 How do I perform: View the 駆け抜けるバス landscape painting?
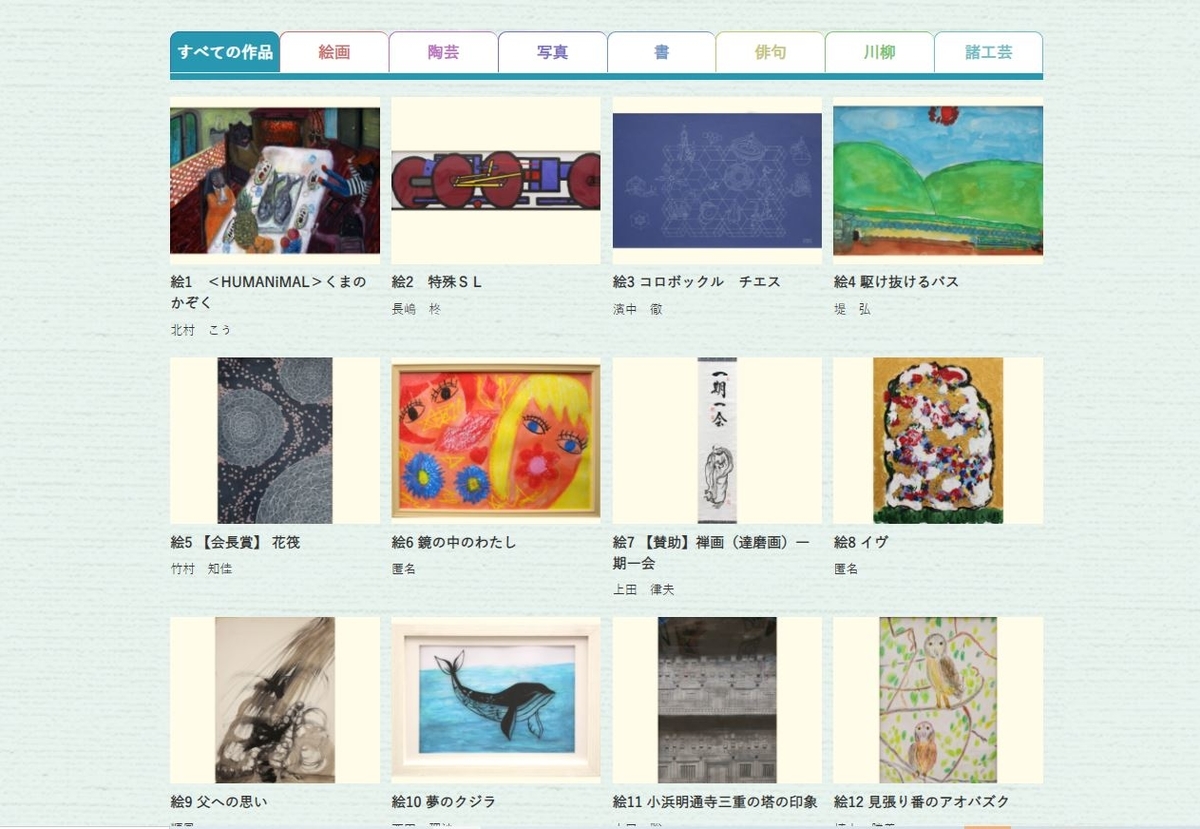coord(938,180)
